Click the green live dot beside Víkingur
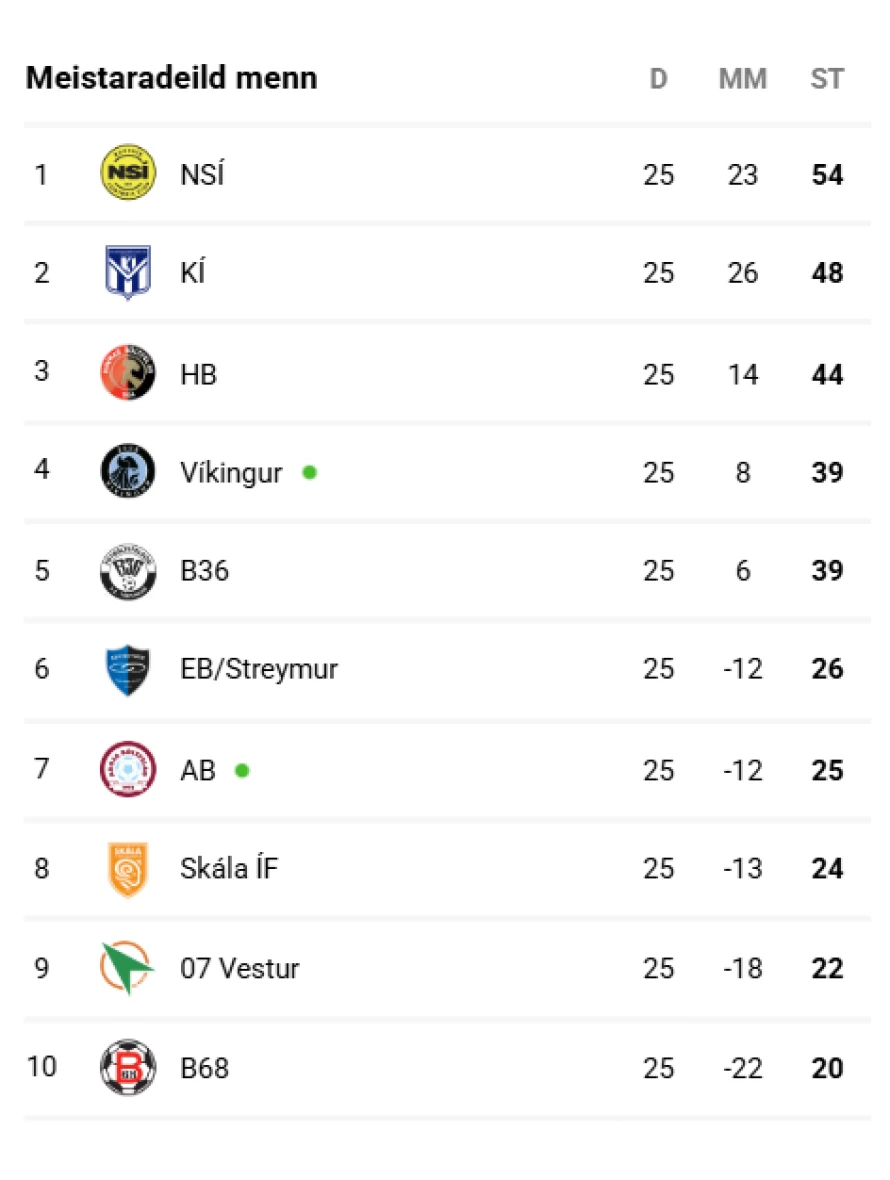The height and width of the screenshot is (1180, 890). point(309,473)
